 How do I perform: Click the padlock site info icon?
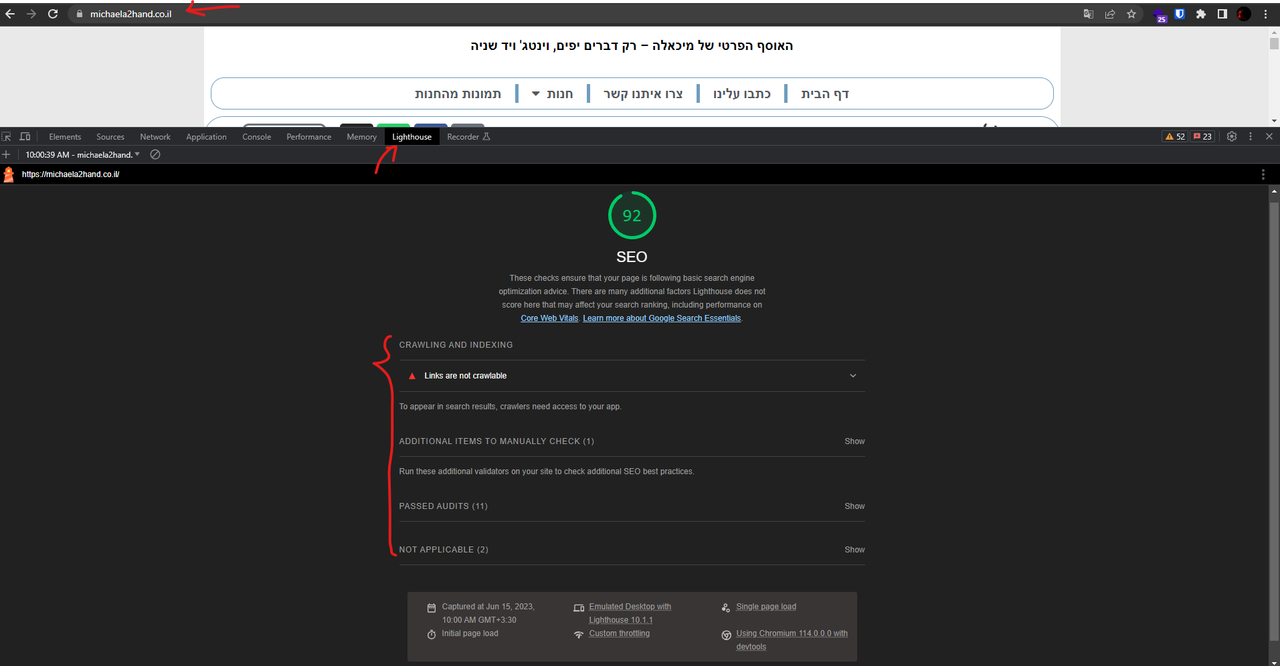click(79, 14)
